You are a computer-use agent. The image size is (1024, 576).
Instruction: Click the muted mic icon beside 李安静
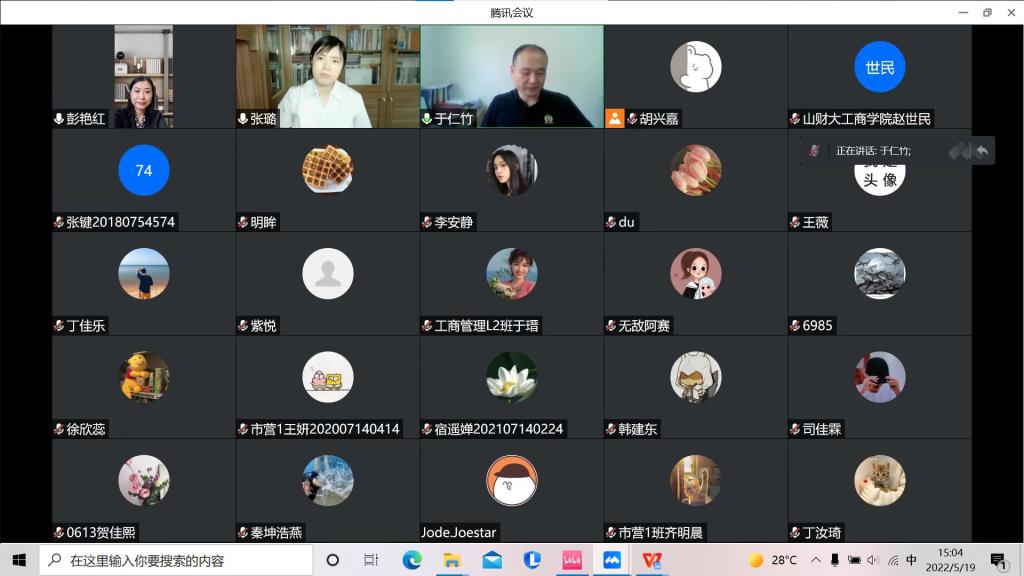click(x=427, y=222)
